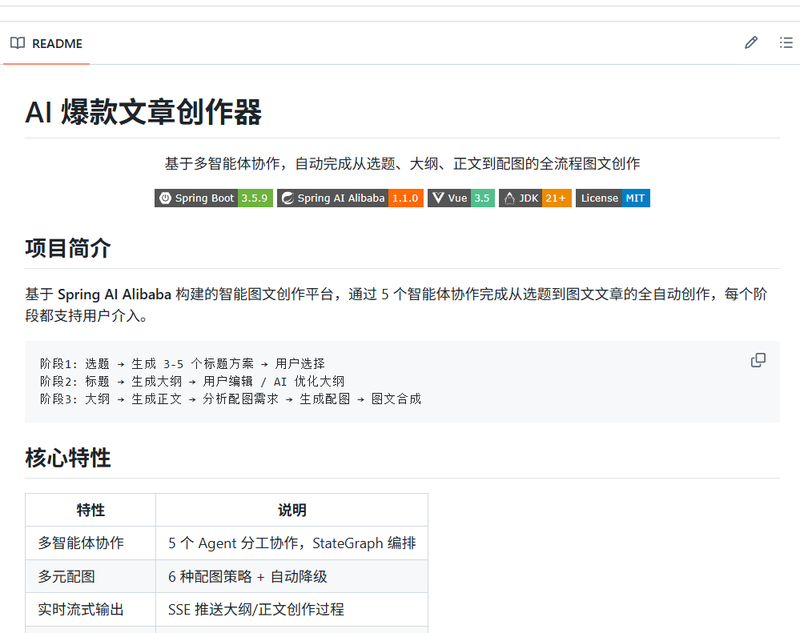Image resolution: width=800 pixels, height=633 pixels.
Task: Click the '多智能体协作' table cell
Action: coord(90,543)
